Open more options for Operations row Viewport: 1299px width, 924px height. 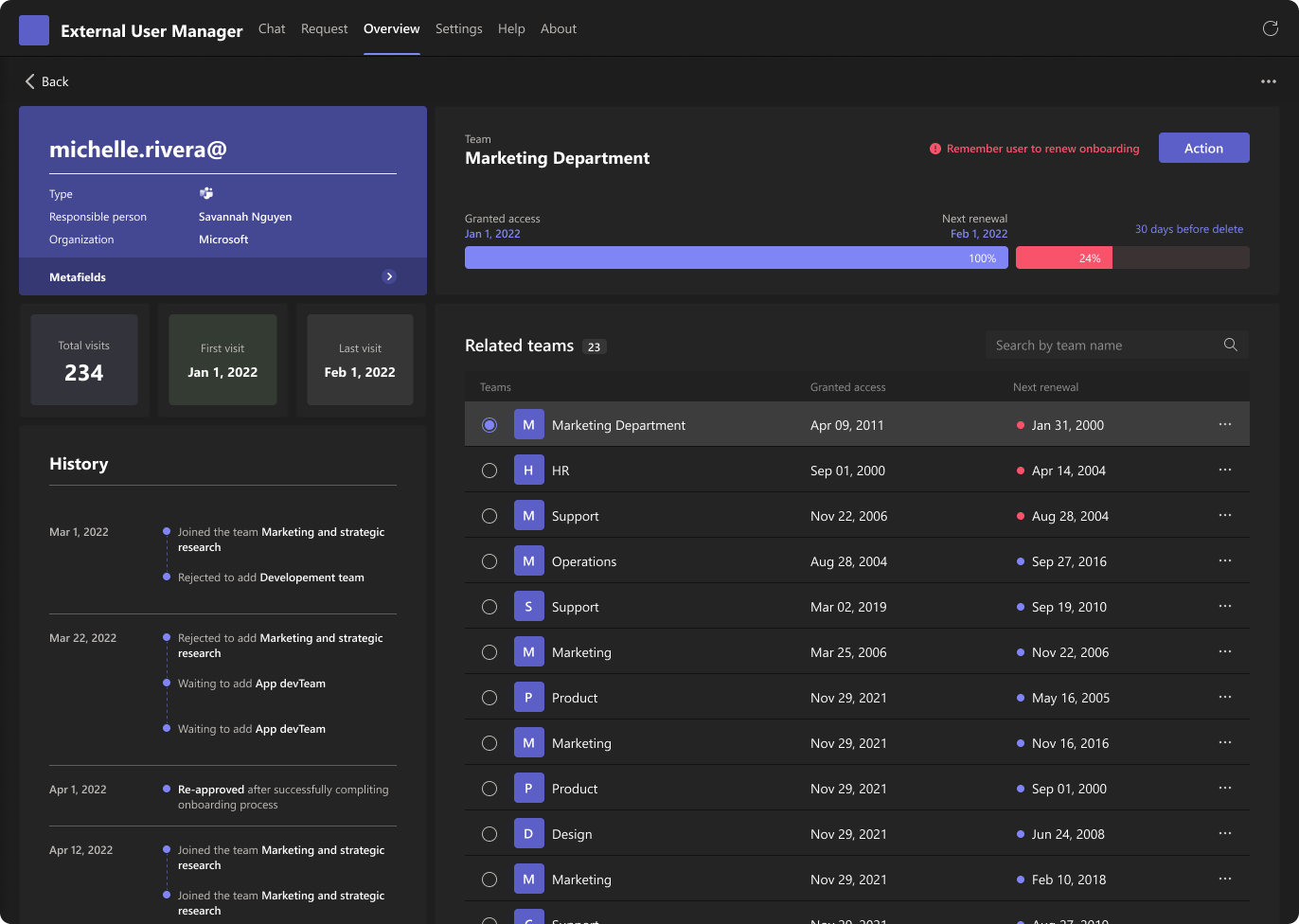pyautogui.click(x=1224, y=560)
